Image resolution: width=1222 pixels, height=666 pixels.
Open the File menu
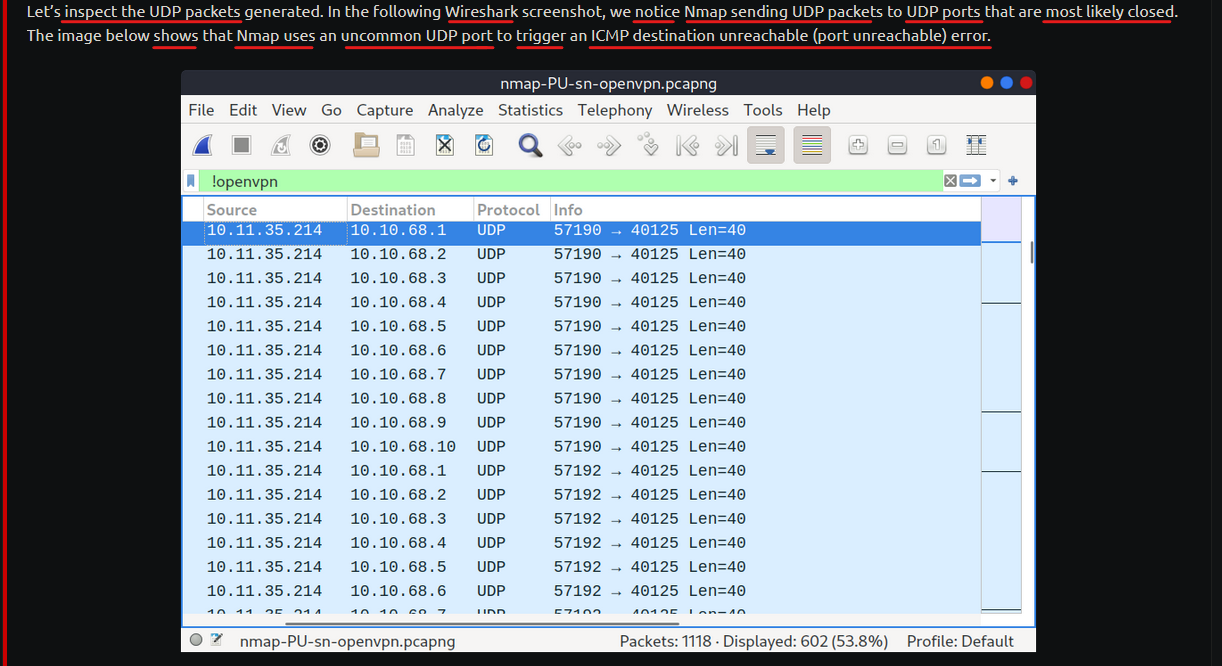coord(201,110)
